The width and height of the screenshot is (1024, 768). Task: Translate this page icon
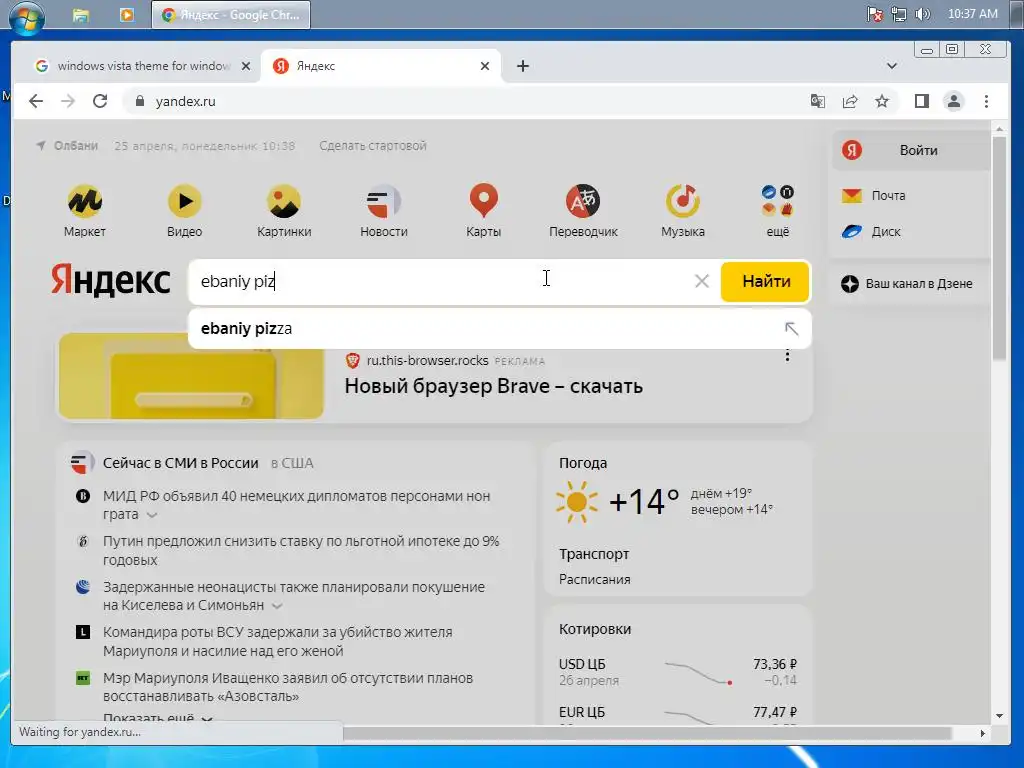click(x=818, y=101)
